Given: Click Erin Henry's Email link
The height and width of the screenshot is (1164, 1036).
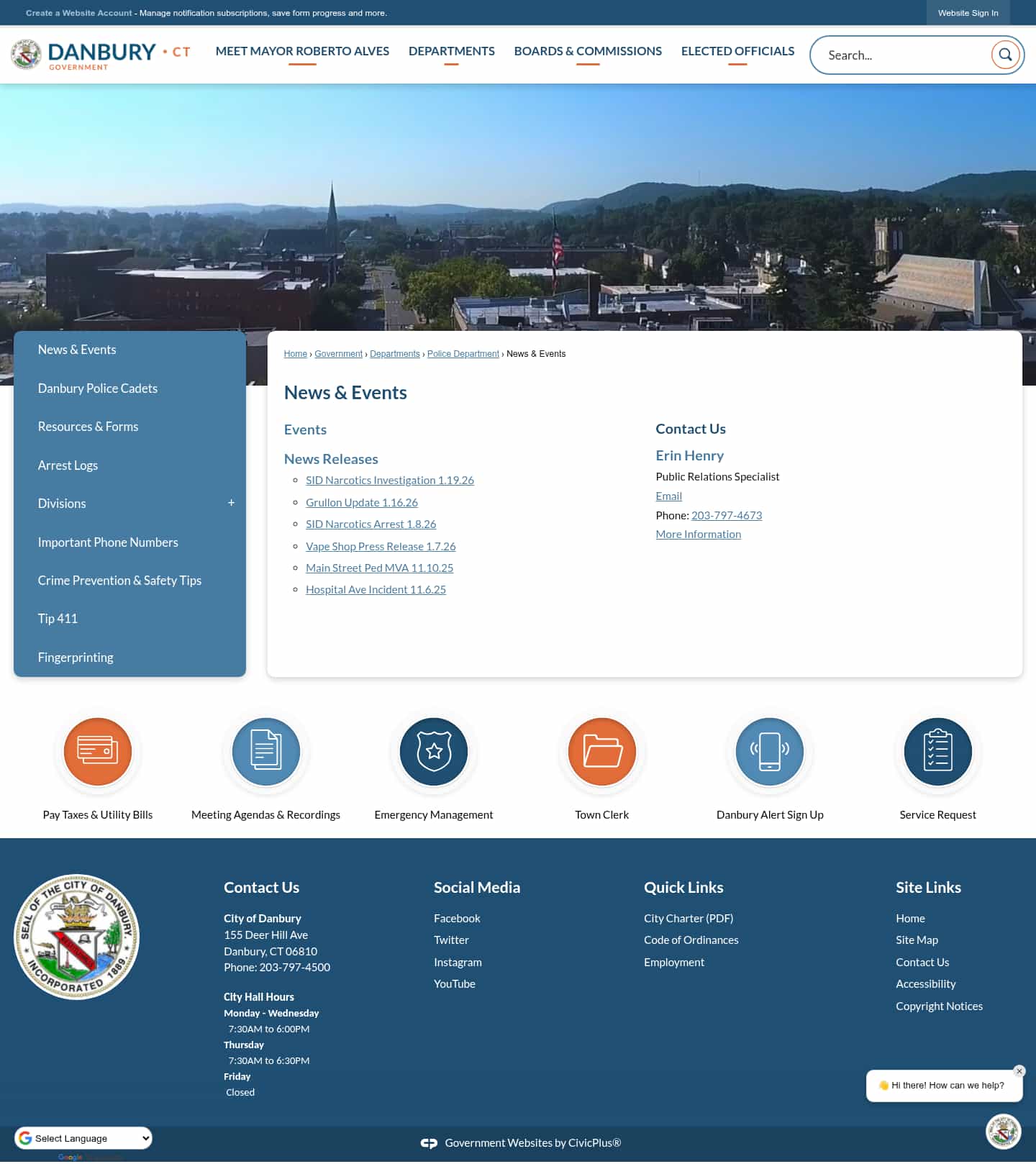Looking at the screenshot, I should [x=668, y=496].
